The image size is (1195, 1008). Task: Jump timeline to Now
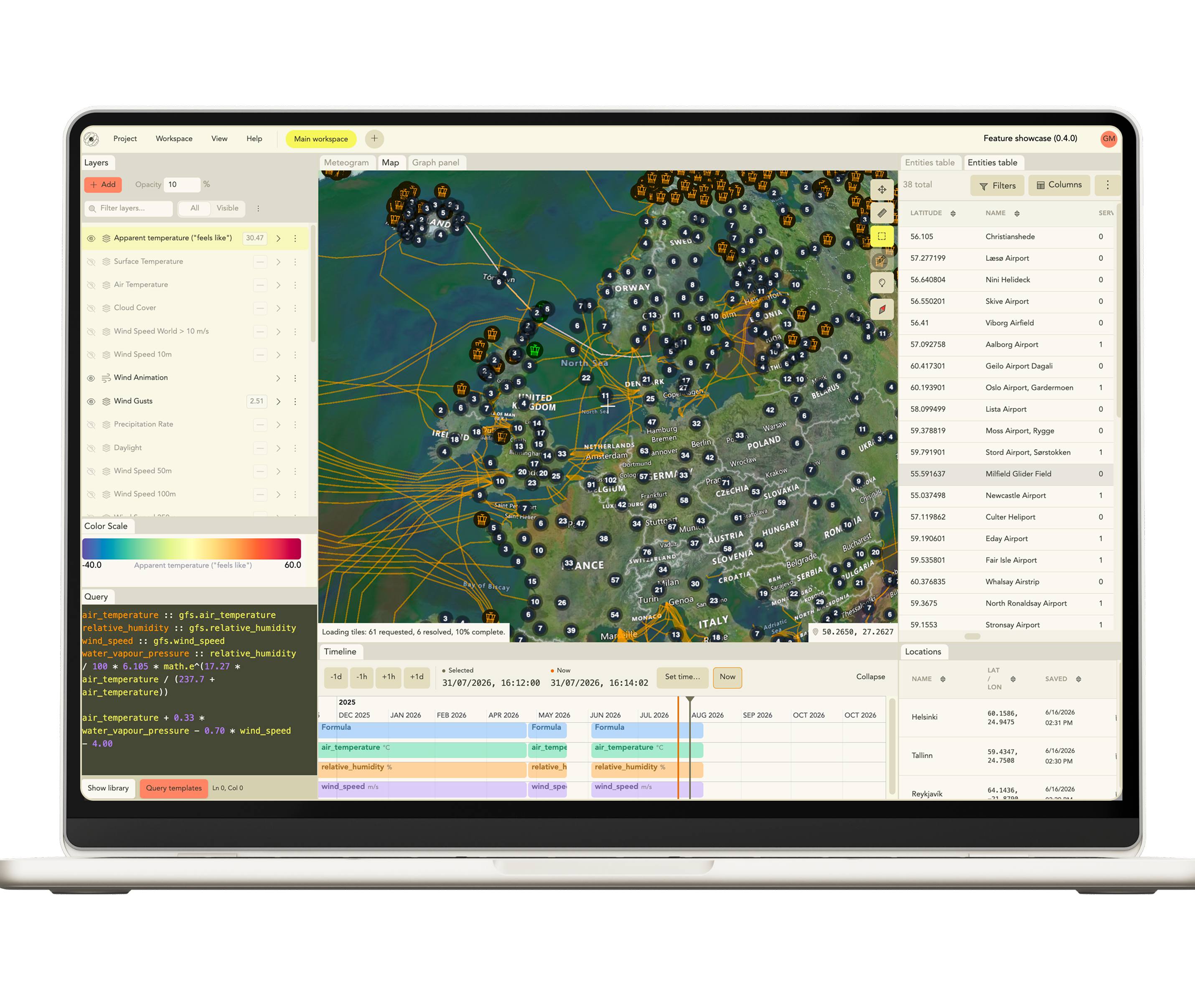click(727, 677)
